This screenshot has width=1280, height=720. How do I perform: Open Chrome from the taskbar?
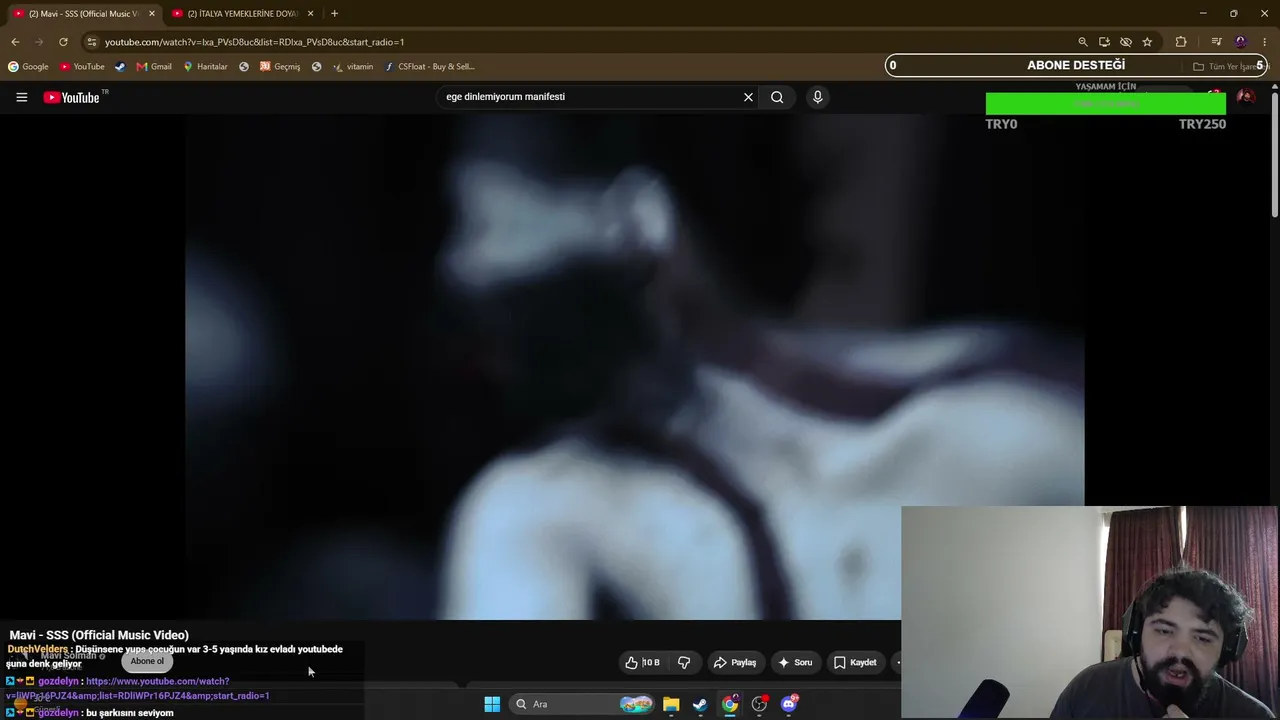pos(730,704)
